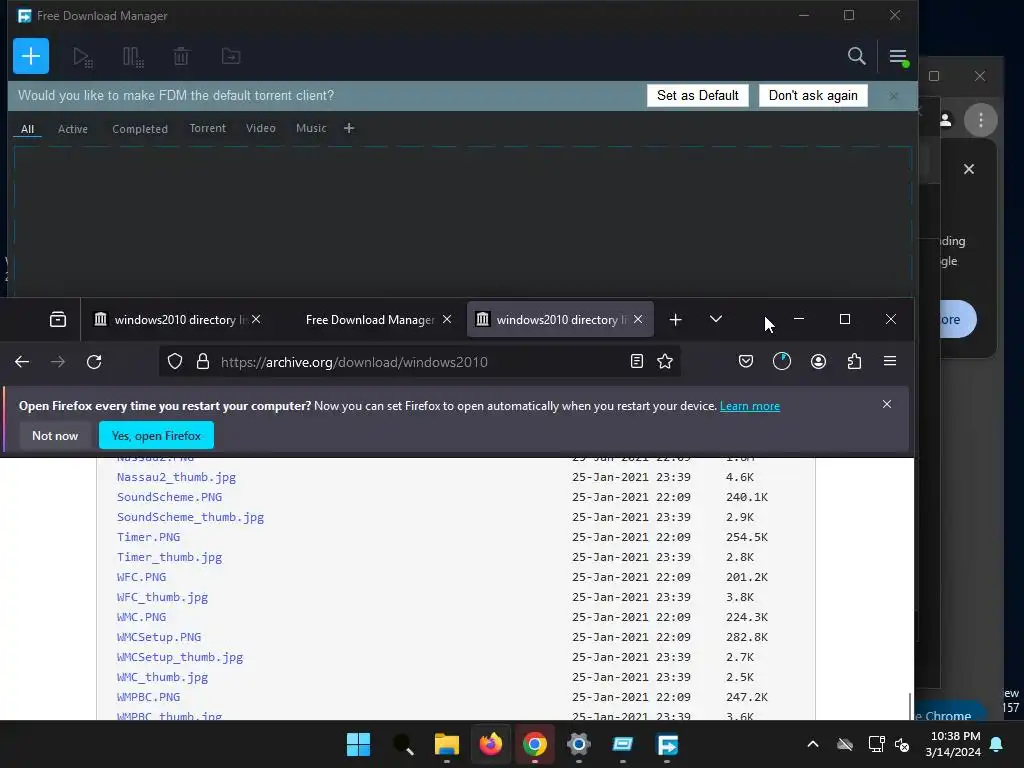Open WFC.PNG file link

141,577
